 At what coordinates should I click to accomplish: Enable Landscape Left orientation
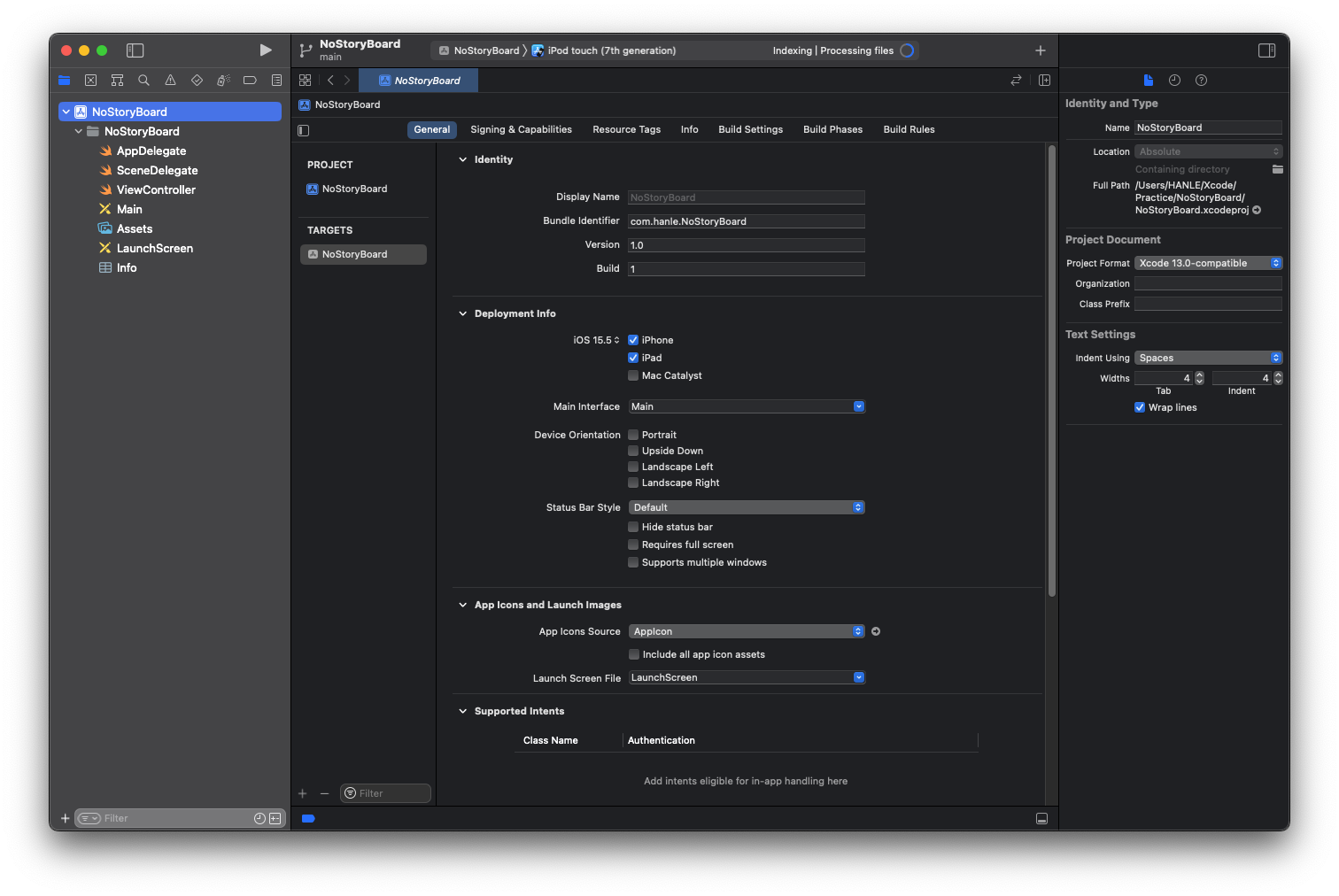[633, 467]
